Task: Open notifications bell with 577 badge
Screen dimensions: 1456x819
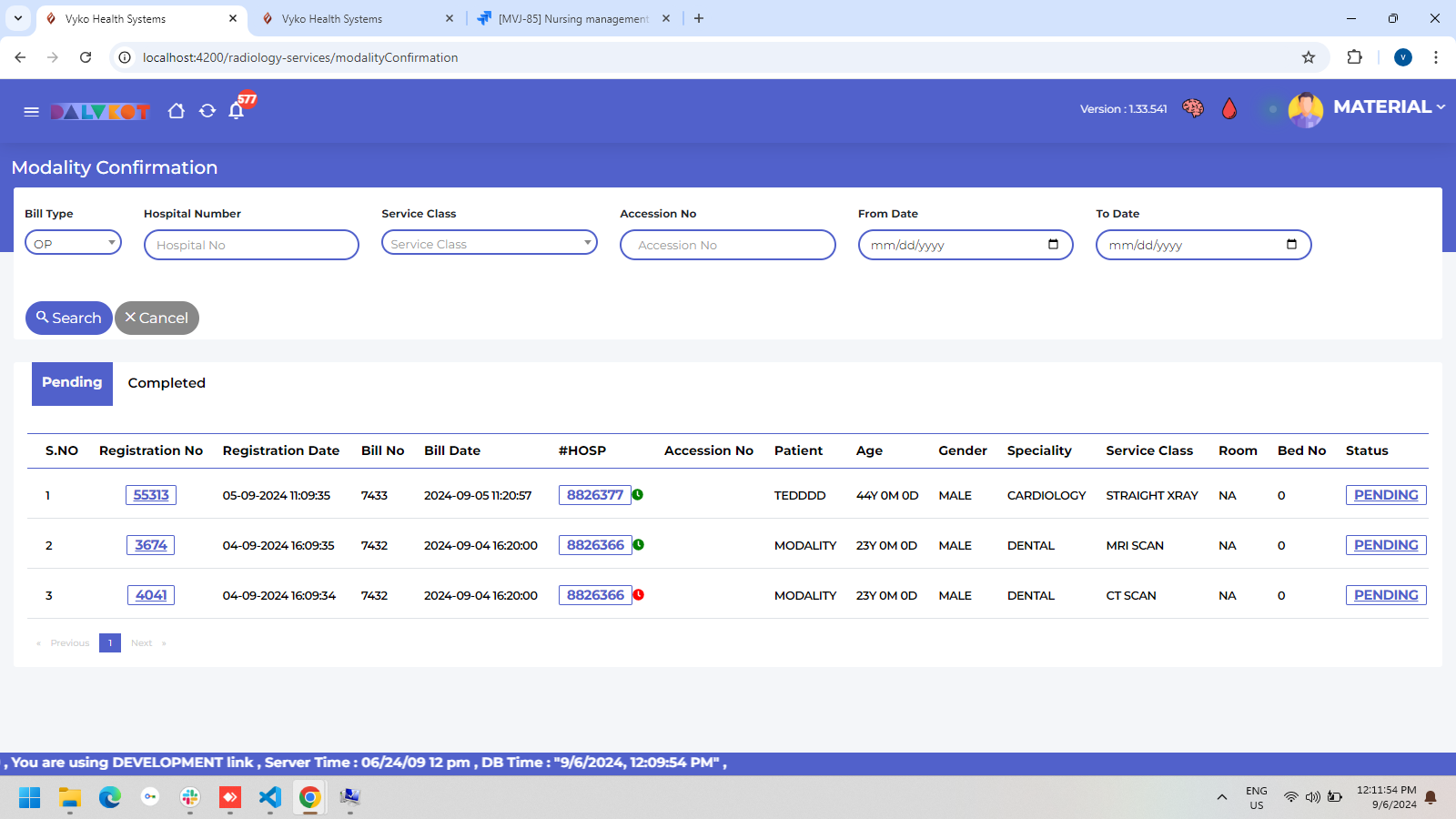Action: [237, 111]
